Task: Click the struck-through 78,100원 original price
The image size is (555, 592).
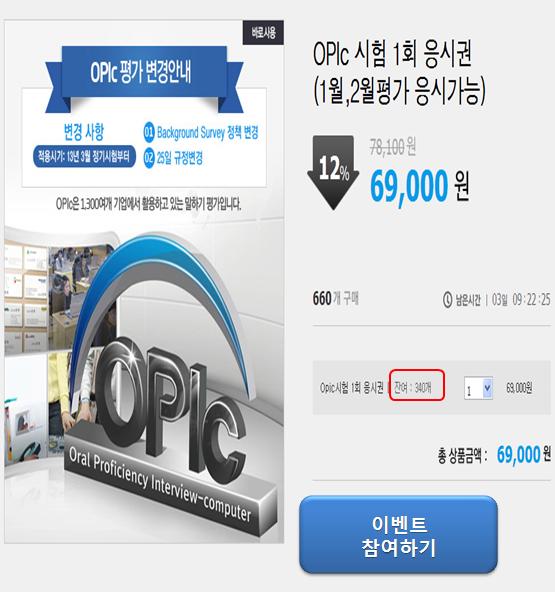Action: click(393, 147)
